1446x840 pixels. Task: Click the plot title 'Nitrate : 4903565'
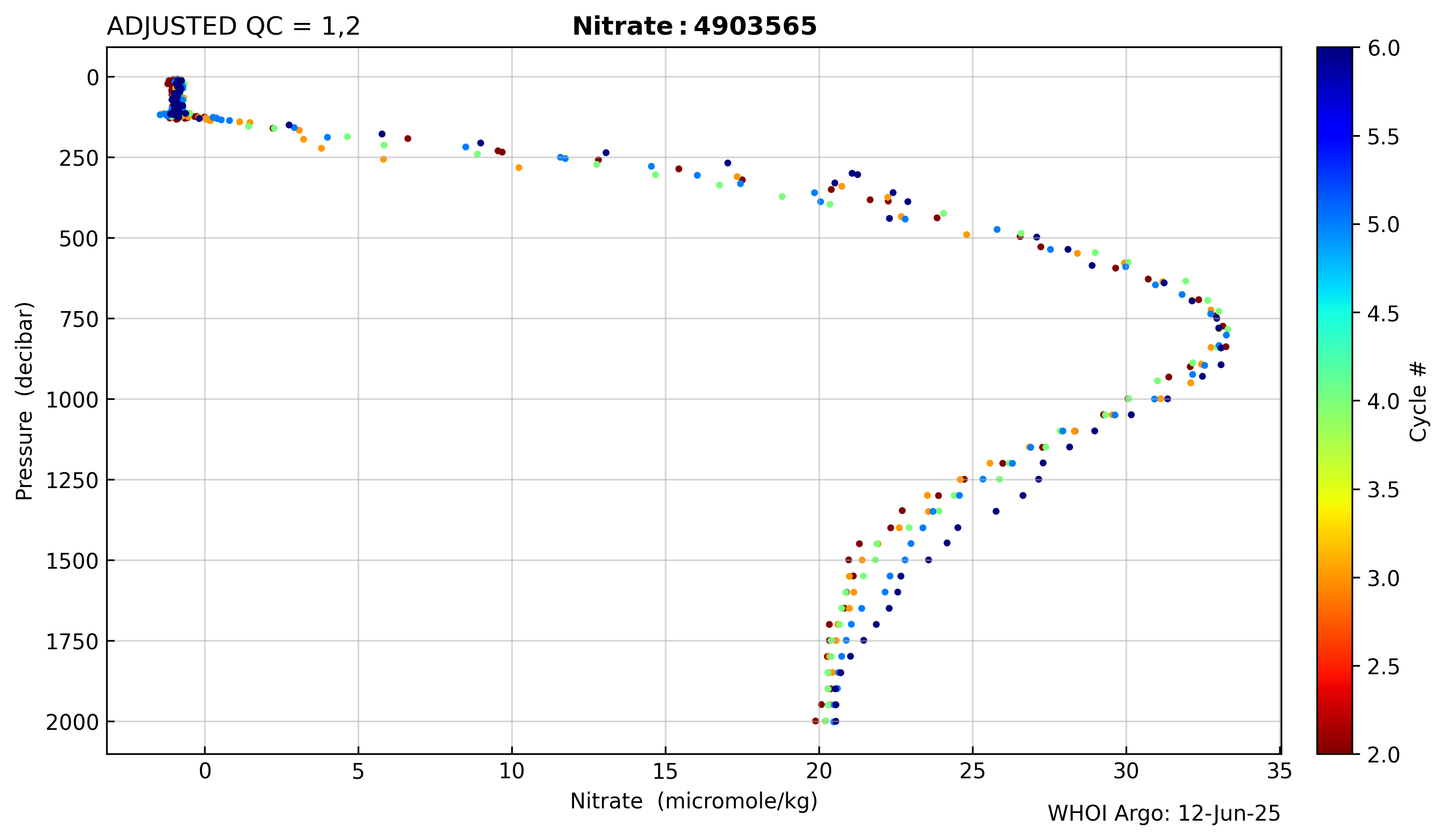click(694, 27)
